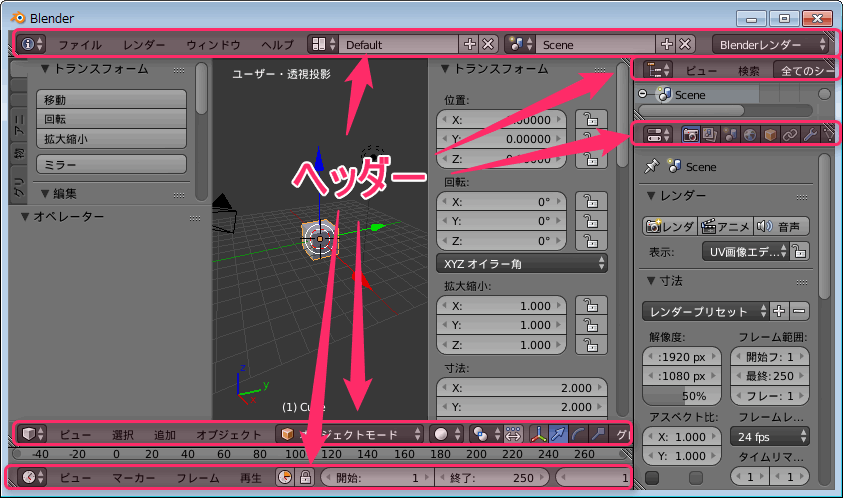Select the translate manipulator arrow
Viewport: 843px width, 498px height.
[x=559, y=434]
